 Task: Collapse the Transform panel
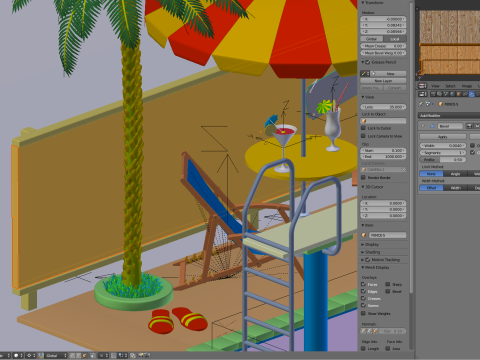[x=364, y=2]
